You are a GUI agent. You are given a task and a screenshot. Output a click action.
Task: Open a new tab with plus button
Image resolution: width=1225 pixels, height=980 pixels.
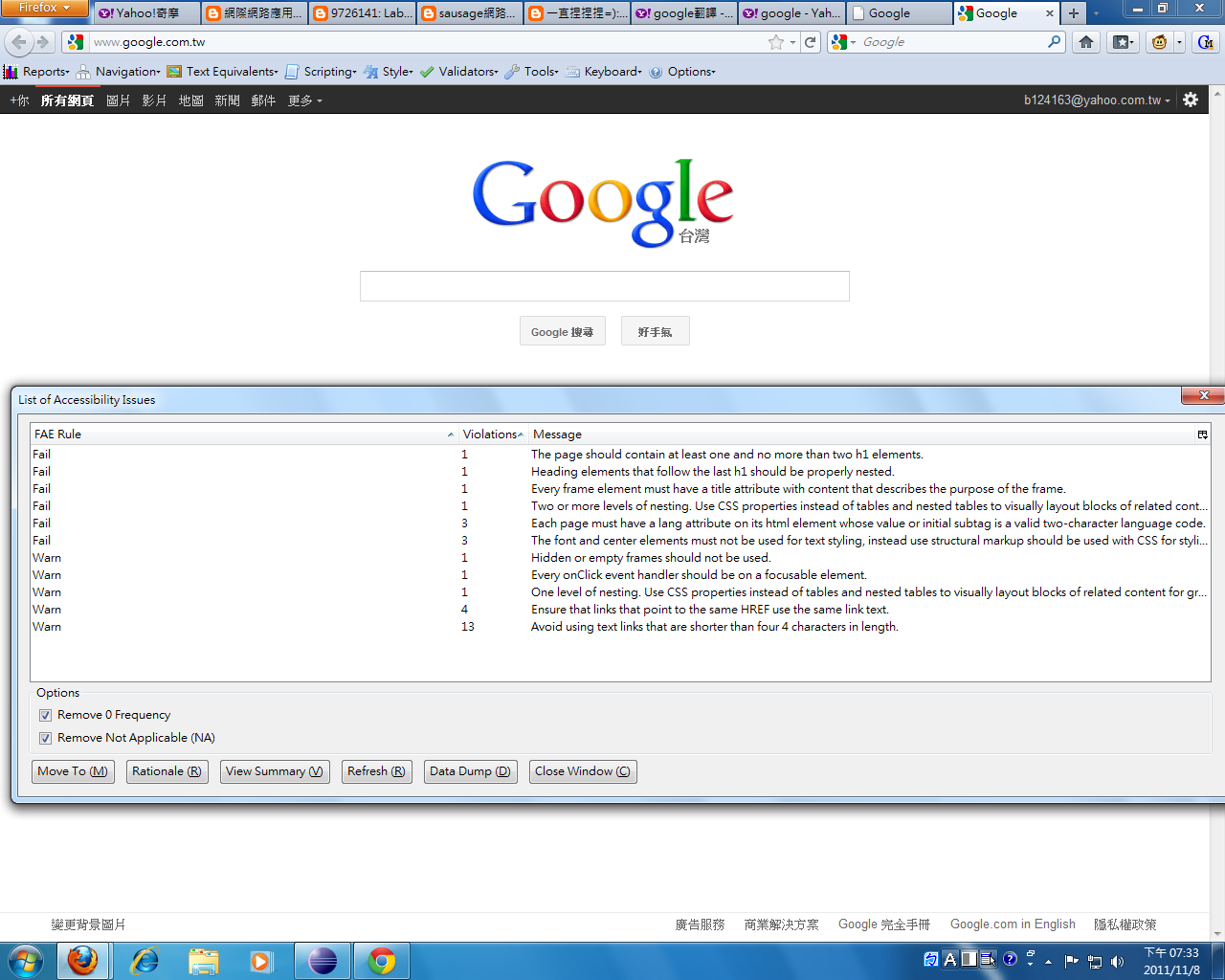click(x=1074, y=13)
